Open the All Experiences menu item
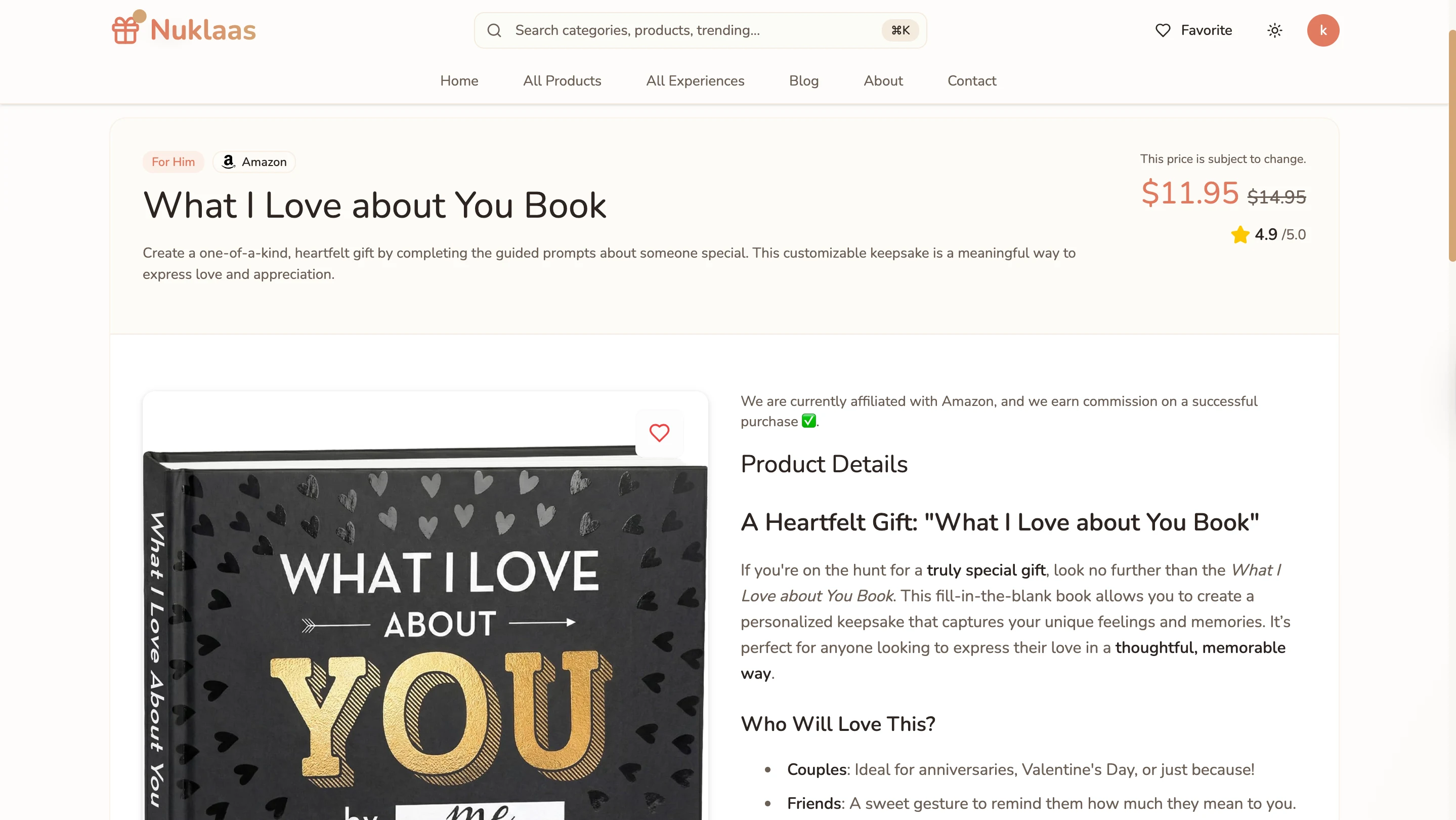 point(695,81)
